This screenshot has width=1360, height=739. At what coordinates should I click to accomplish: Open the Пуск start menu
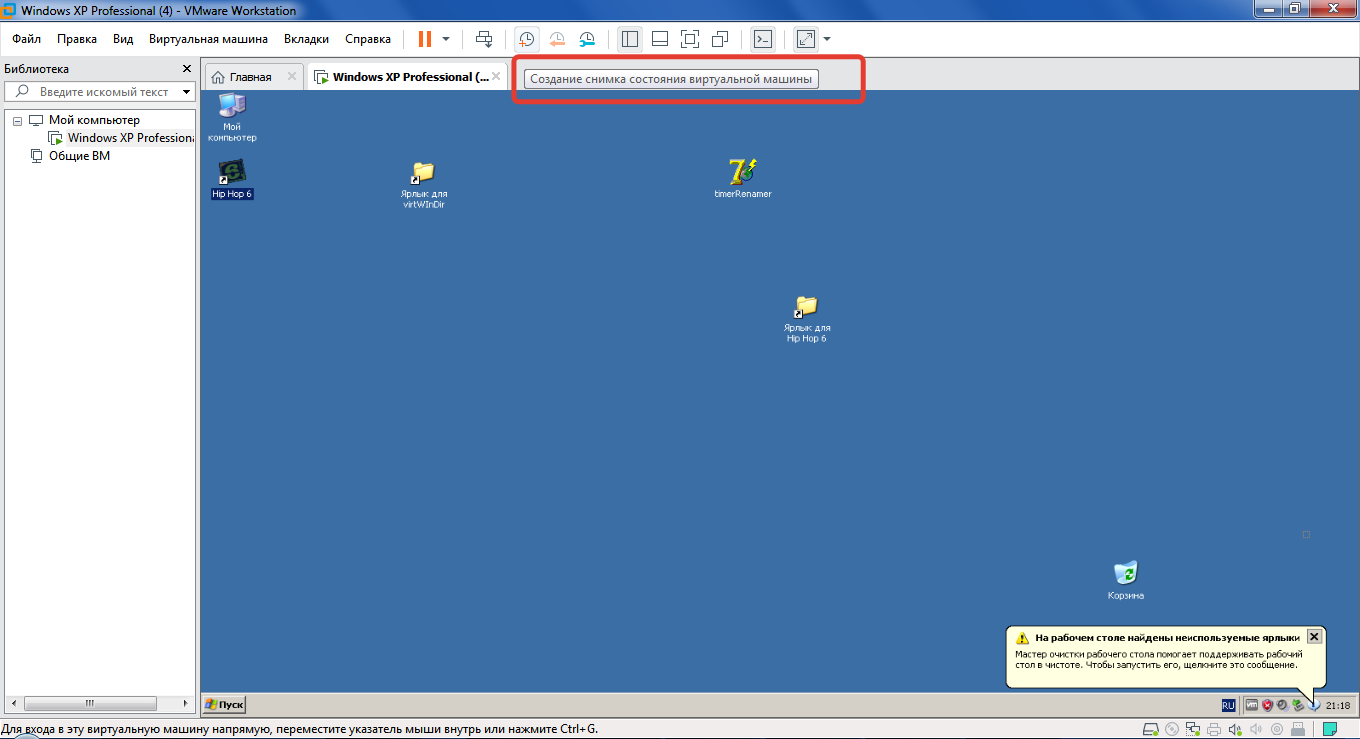coord(224,704)
